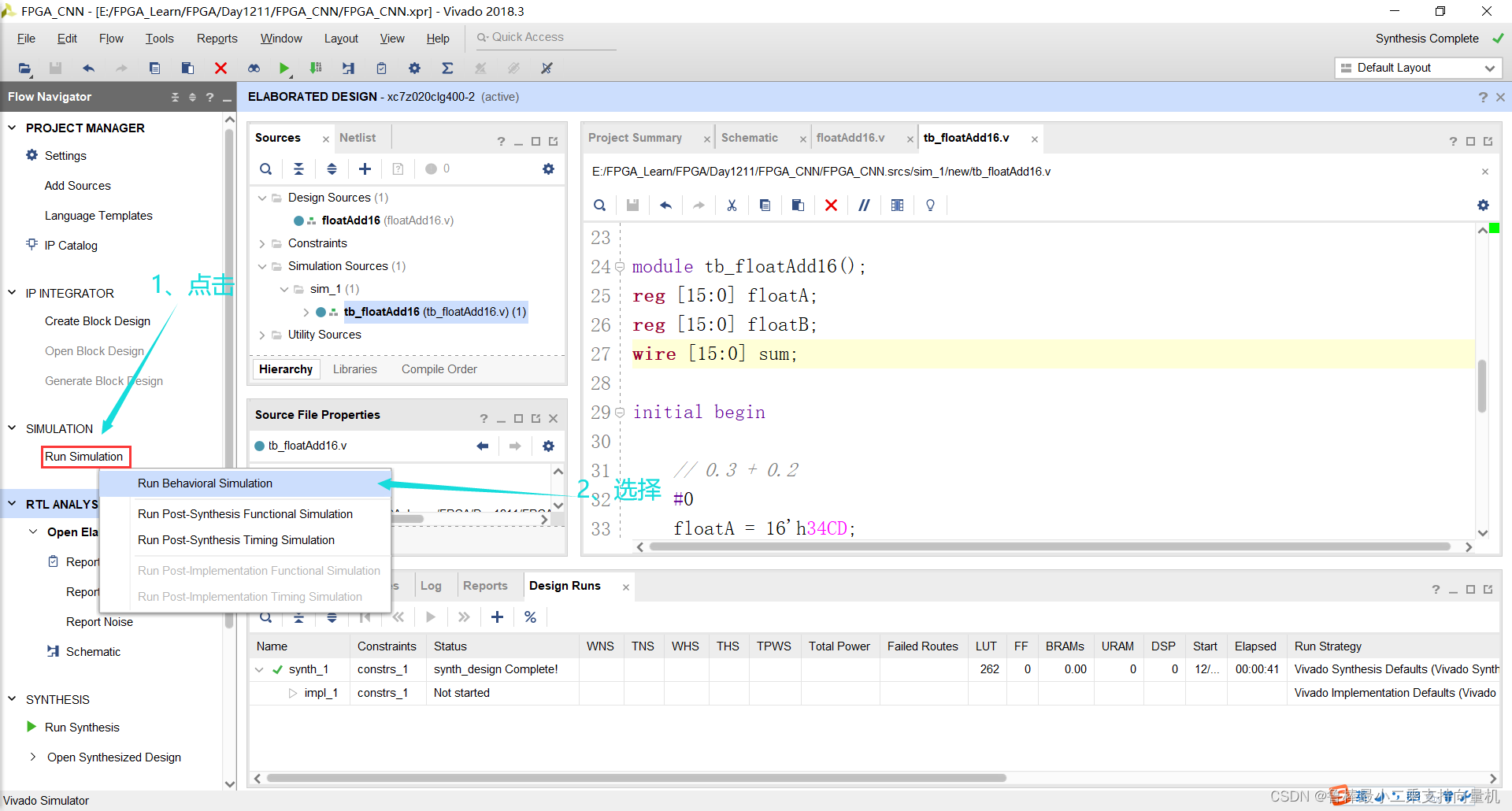Switch to the Schematic tab
1512x811 pixels.
tap(750, 138)
